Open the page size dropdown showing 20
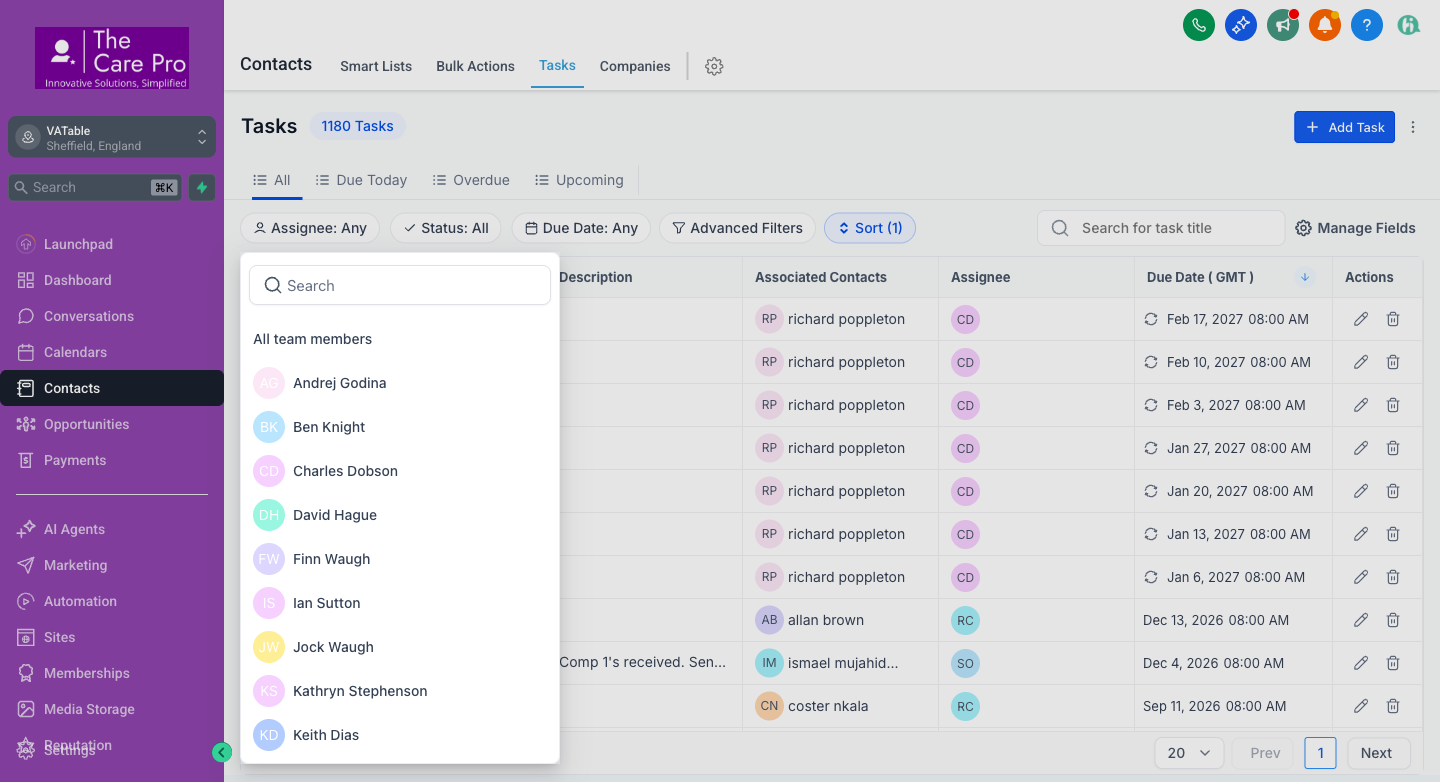This screenshot has height=782, width=1440. tap(1189, 752)
